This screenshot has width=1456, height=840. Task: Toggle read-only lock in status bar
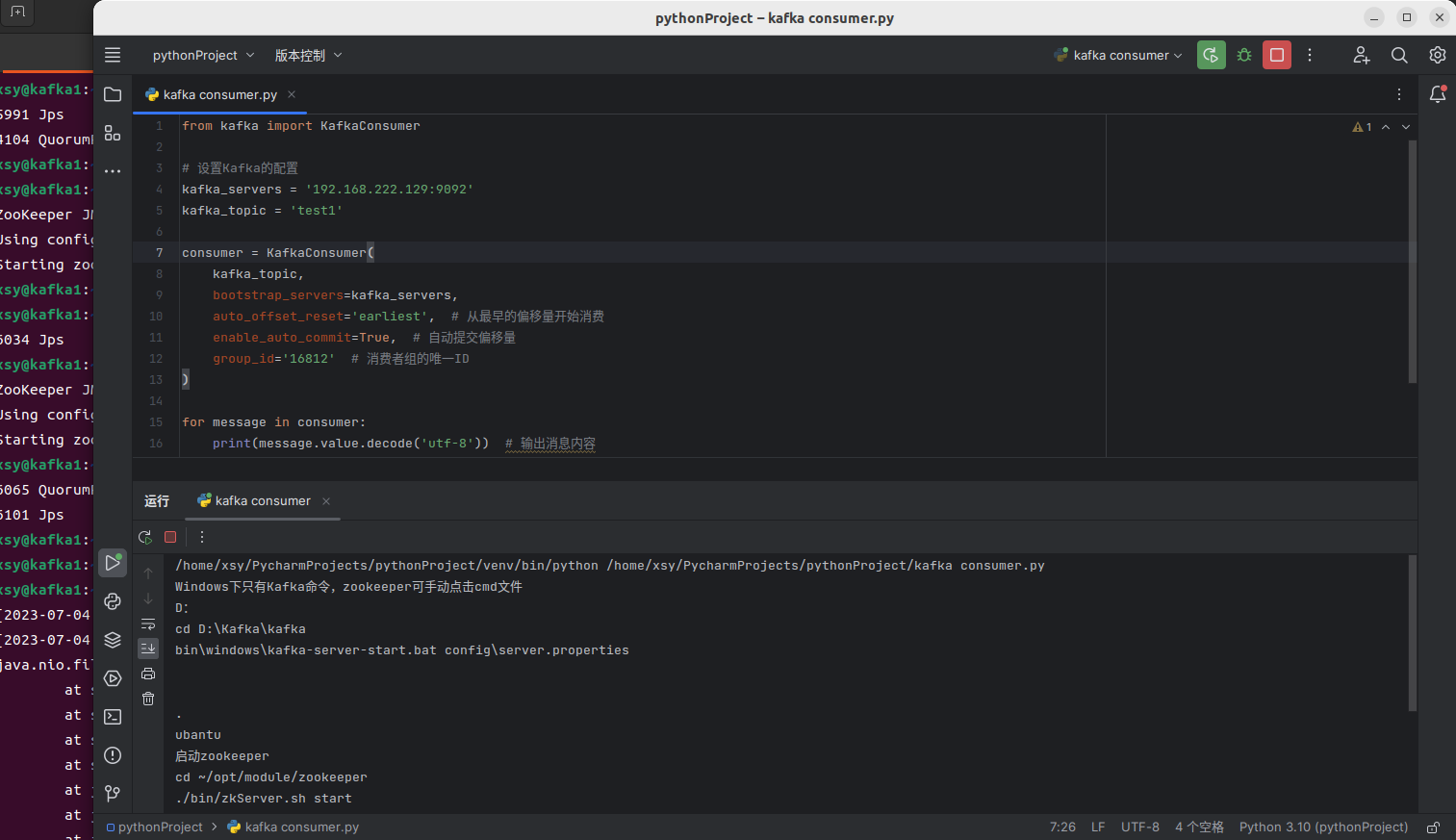[x=1433, y=827]
